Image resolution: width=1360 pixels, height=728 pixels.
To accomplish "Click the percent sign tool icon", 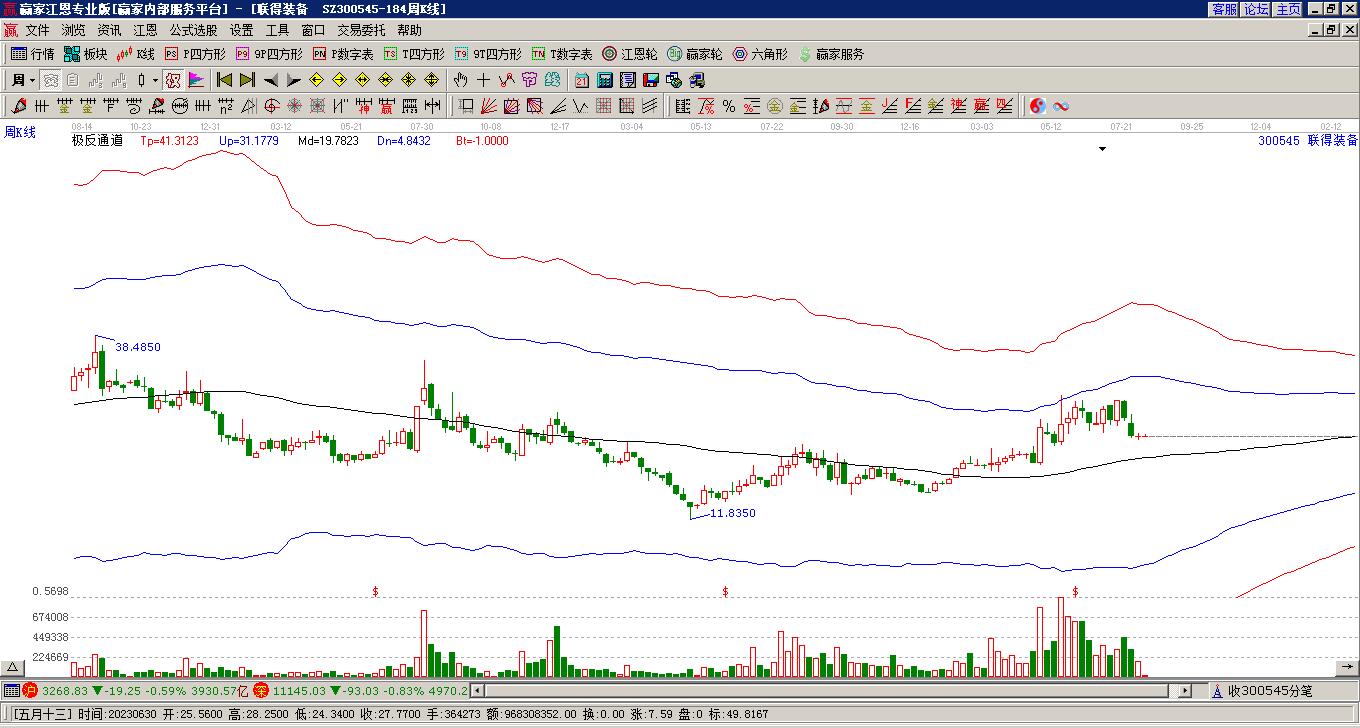I will [729, 106].
